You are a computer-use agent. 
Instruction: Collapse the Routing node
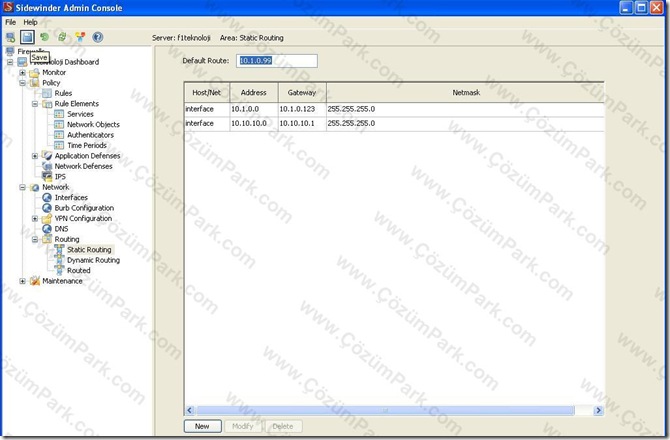tap(35, 239)
